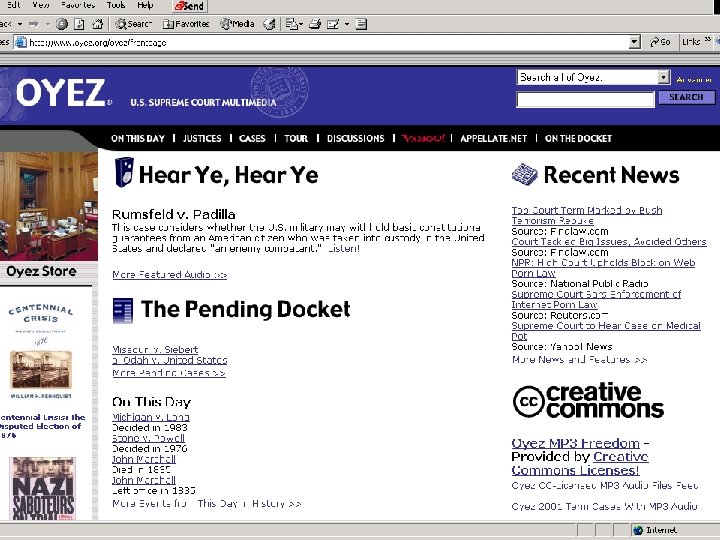This screenshot has width=720, height=540.
Task: Open JUSTICES nav item
Action: tap(202, 139)
